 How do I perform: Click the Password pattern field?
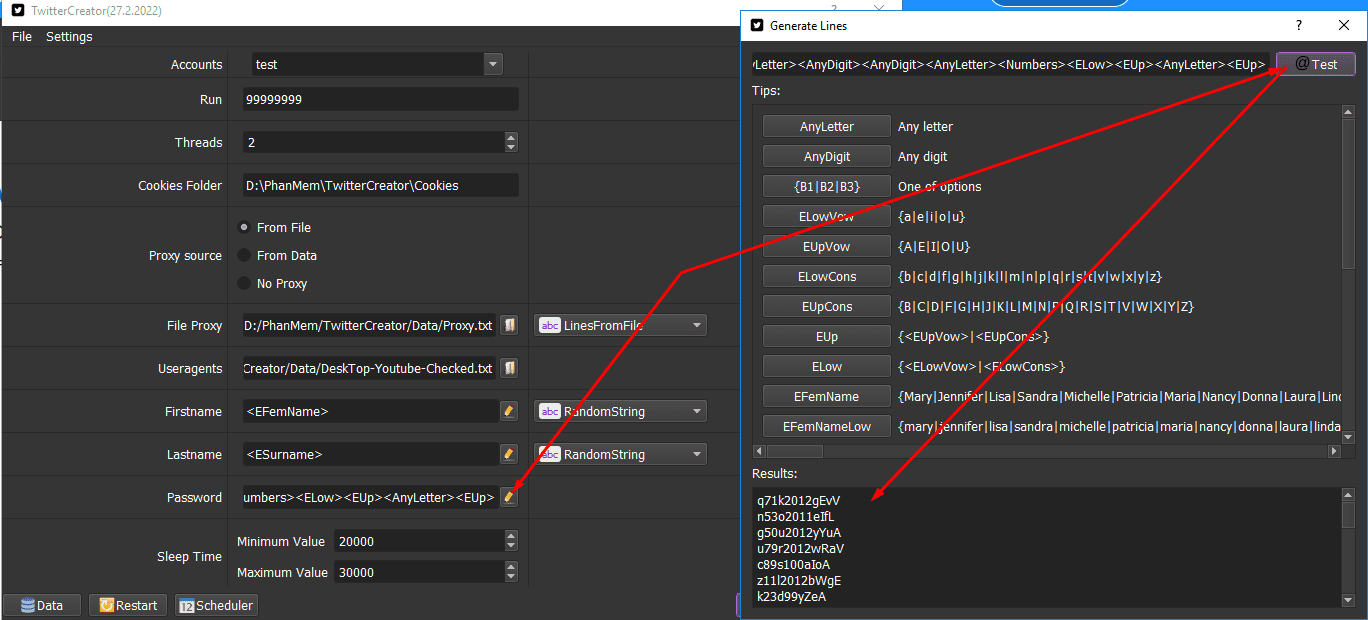tap(370, 497)
